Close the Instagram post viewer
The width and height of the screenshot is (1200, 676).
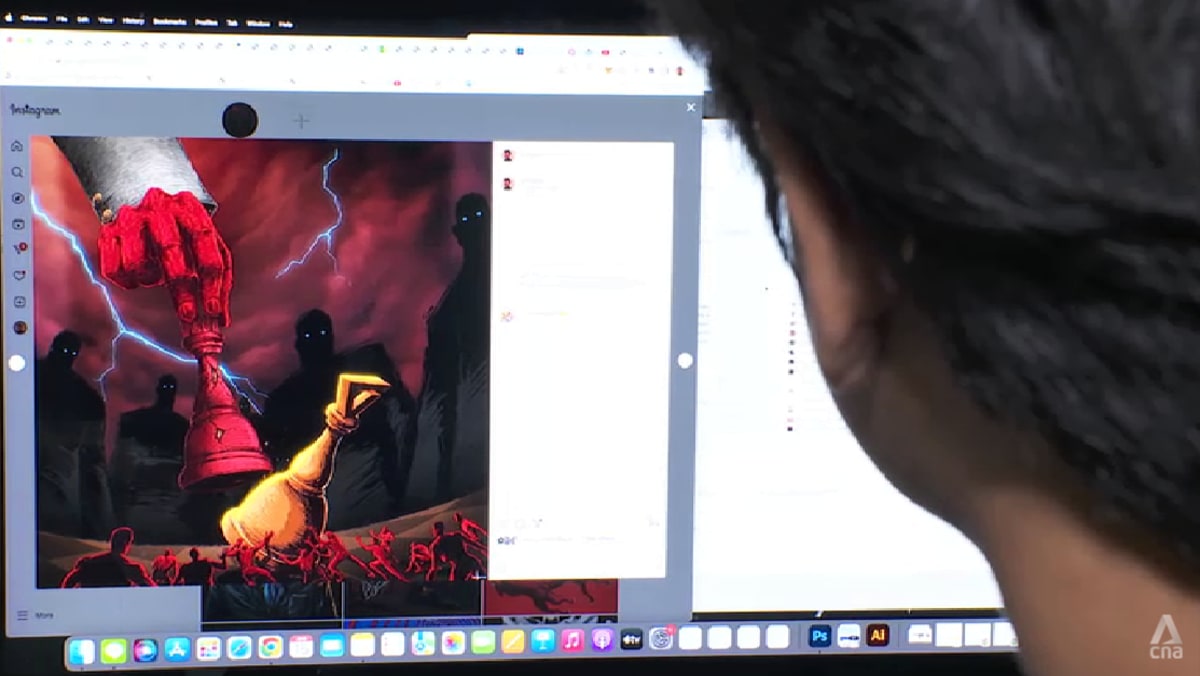690,107
